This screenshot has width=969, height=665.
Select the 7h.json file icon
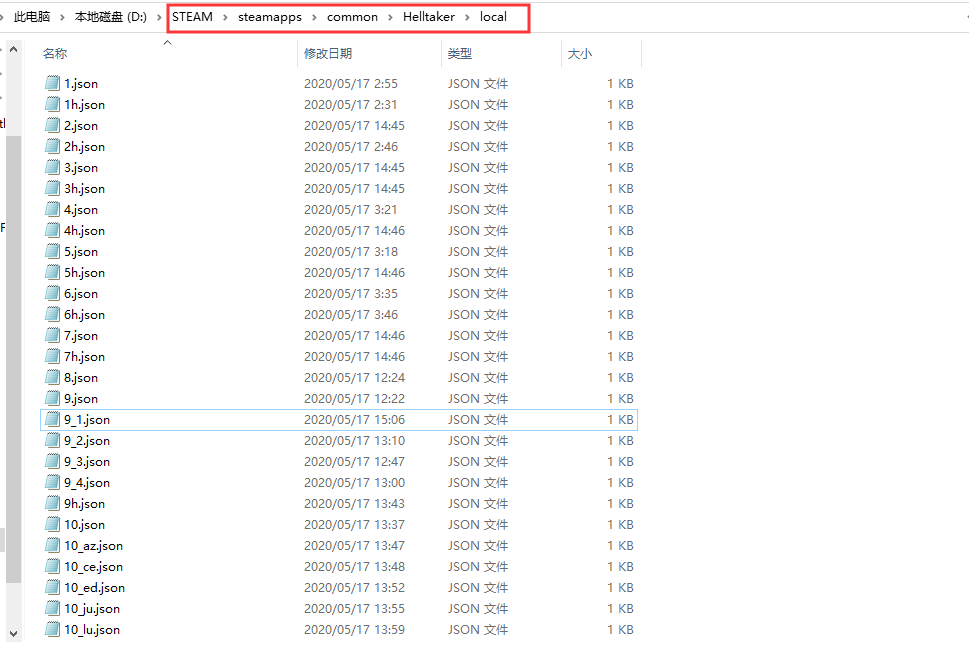click(x=53, y=357)
